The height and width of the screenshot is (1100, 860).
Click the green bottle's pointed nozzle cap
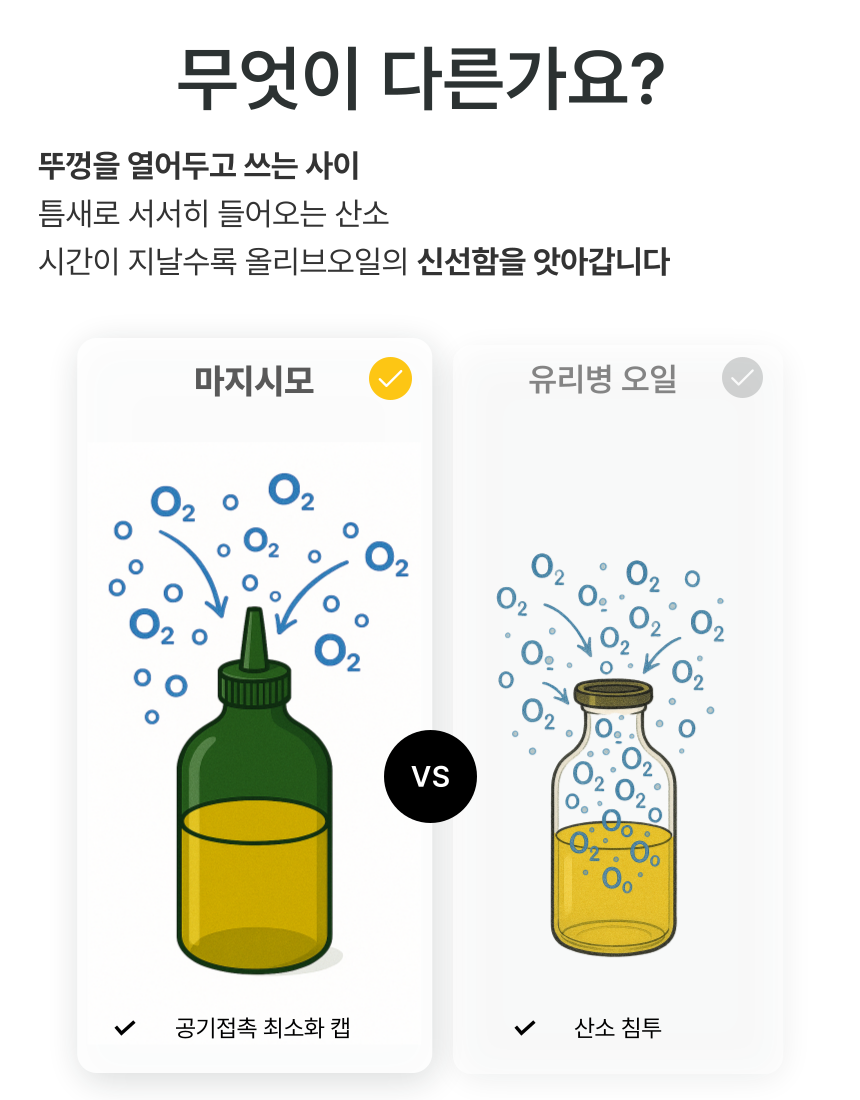tap(254, 638)
